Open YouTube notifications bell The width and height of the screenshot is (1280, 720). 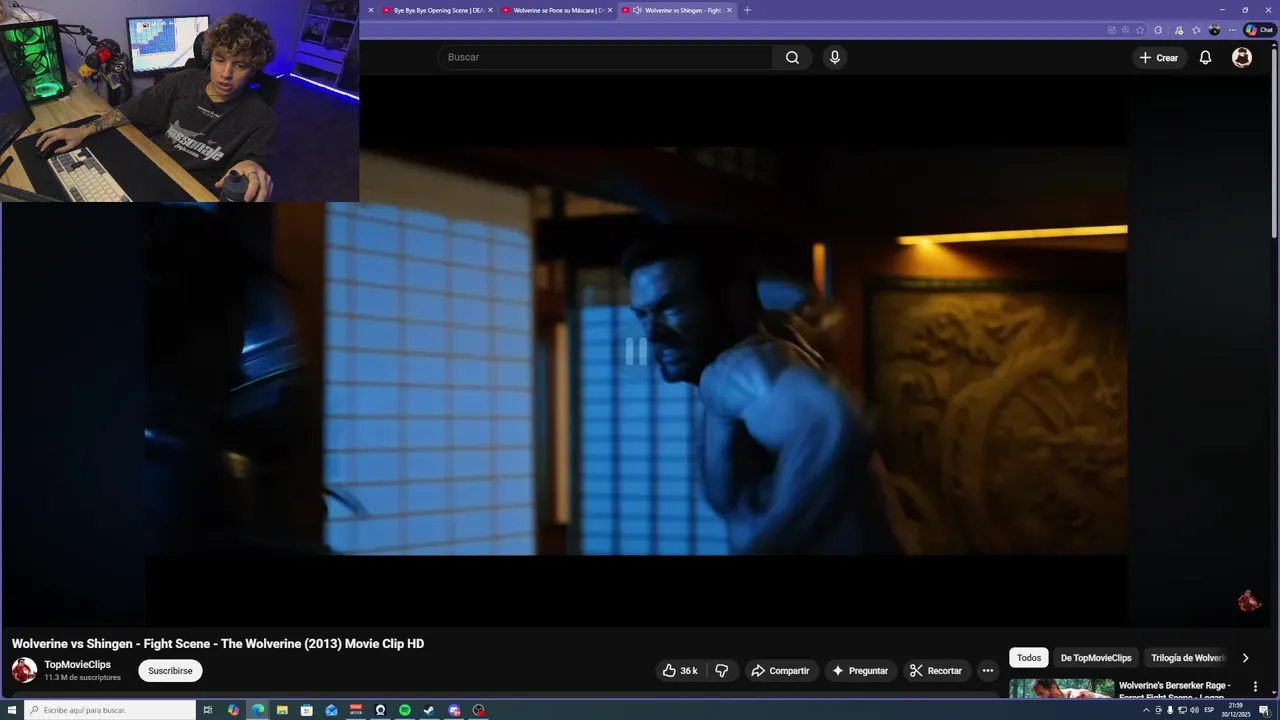1205,58
